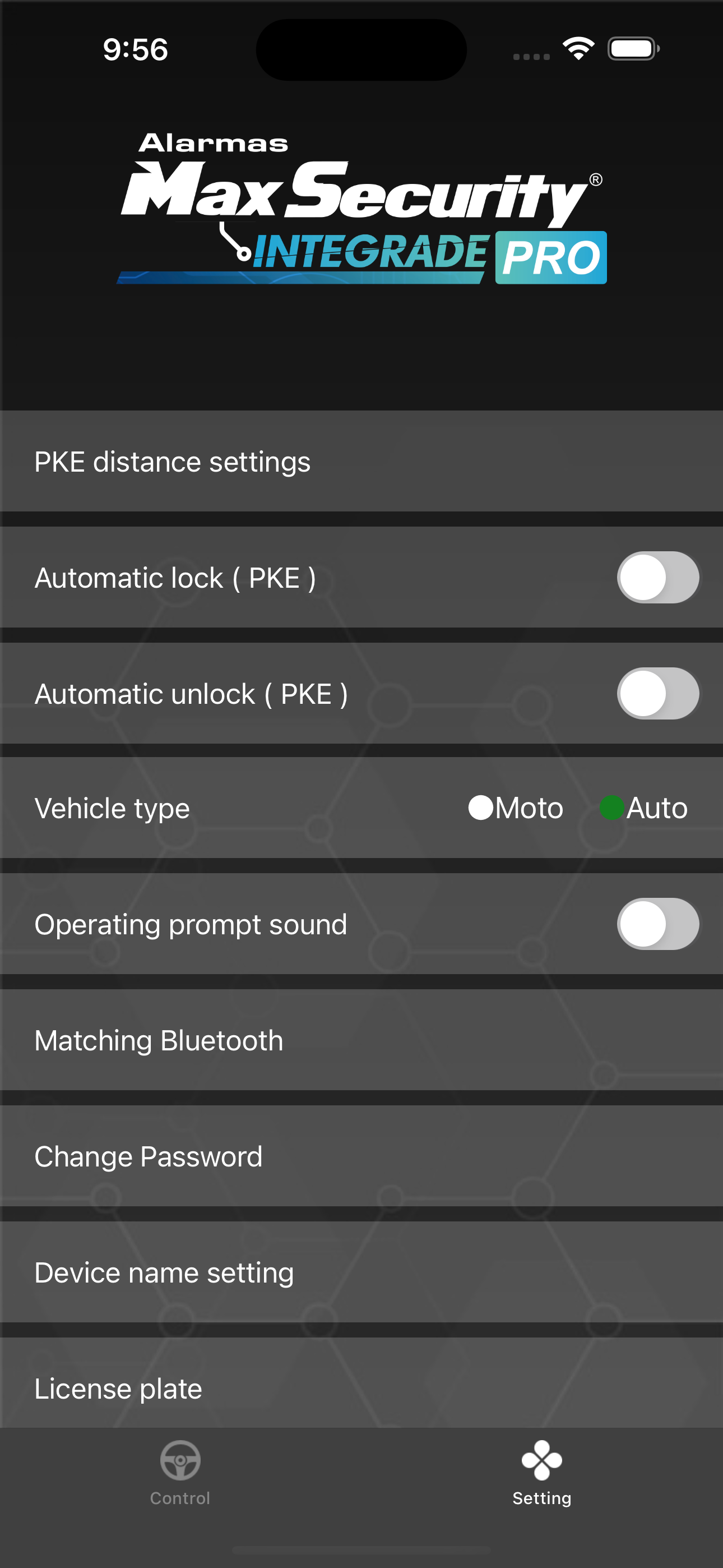
Task: Tap the Control steering wheel icon
Action: [180, 1460]
